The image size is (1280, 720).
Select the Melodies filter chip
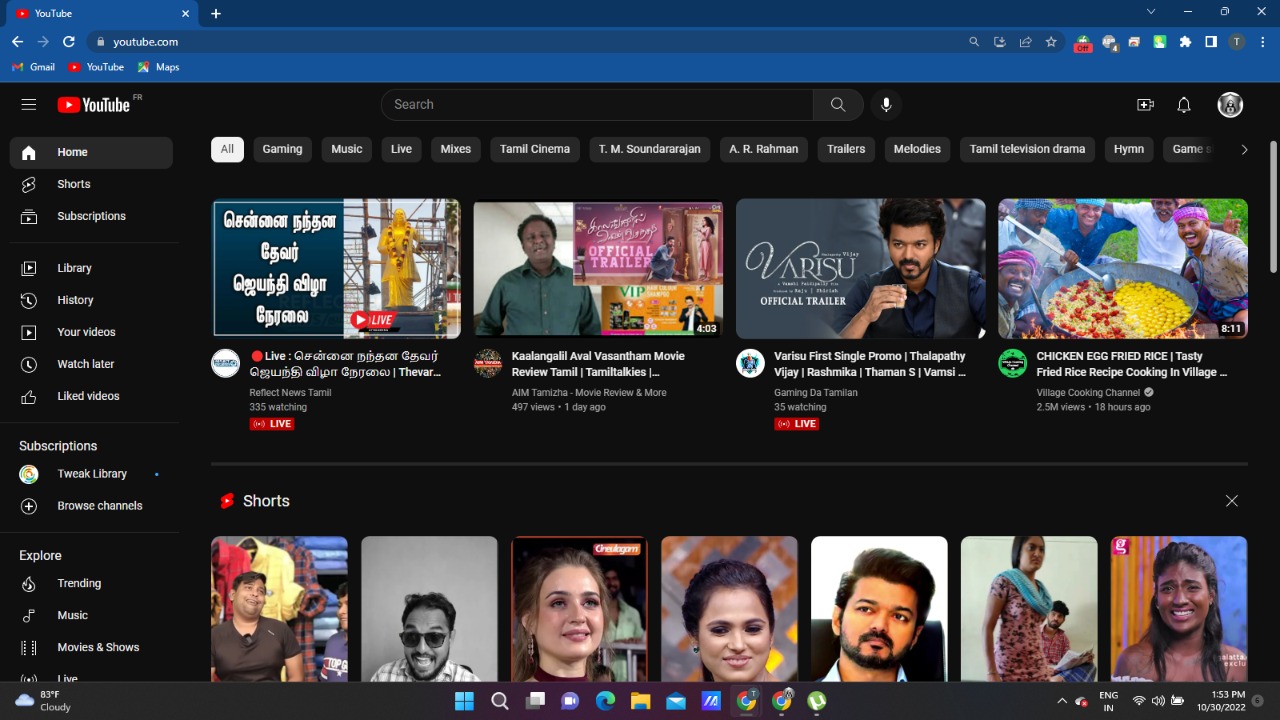917,149
